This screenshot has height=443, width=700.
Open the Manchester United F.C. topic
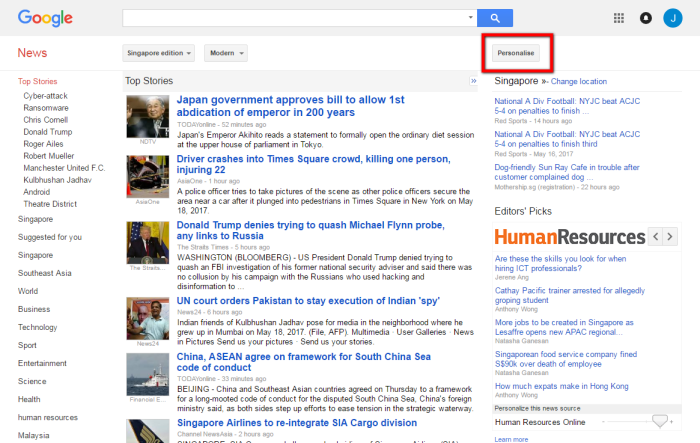tap(64, 168)
